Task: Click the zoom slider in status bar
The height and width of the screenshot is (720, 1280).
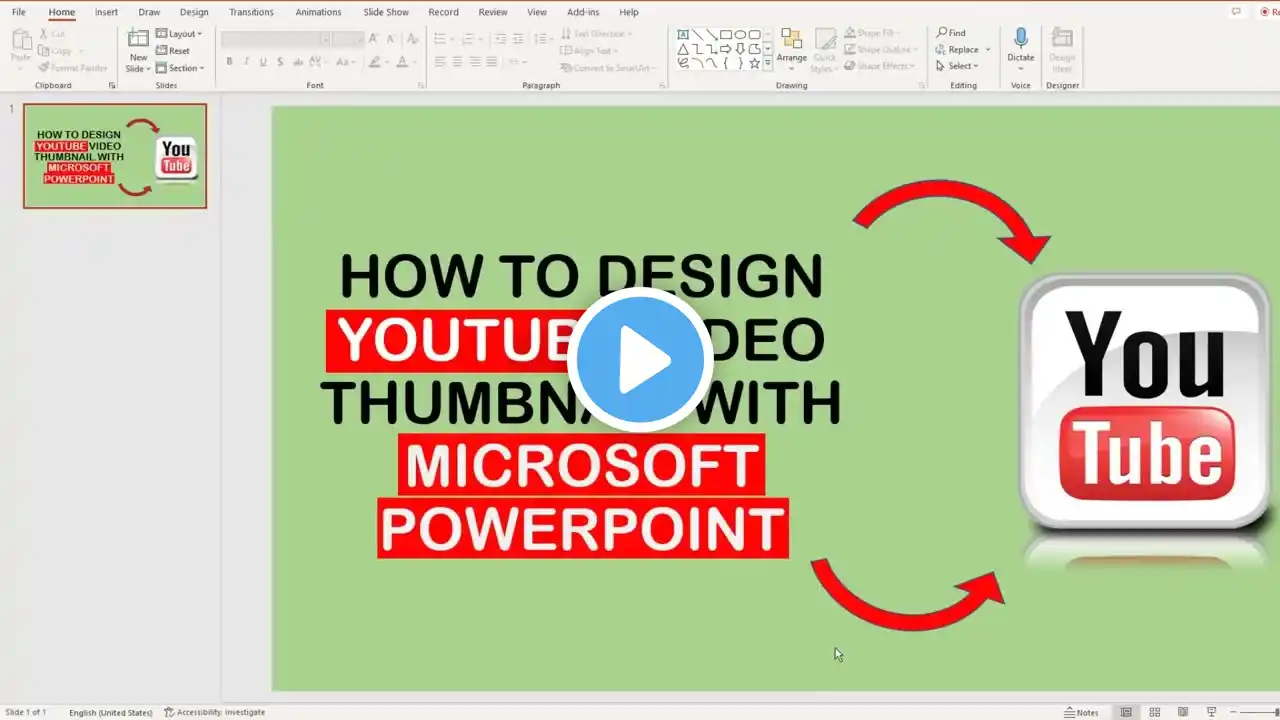Action: 1258,712
